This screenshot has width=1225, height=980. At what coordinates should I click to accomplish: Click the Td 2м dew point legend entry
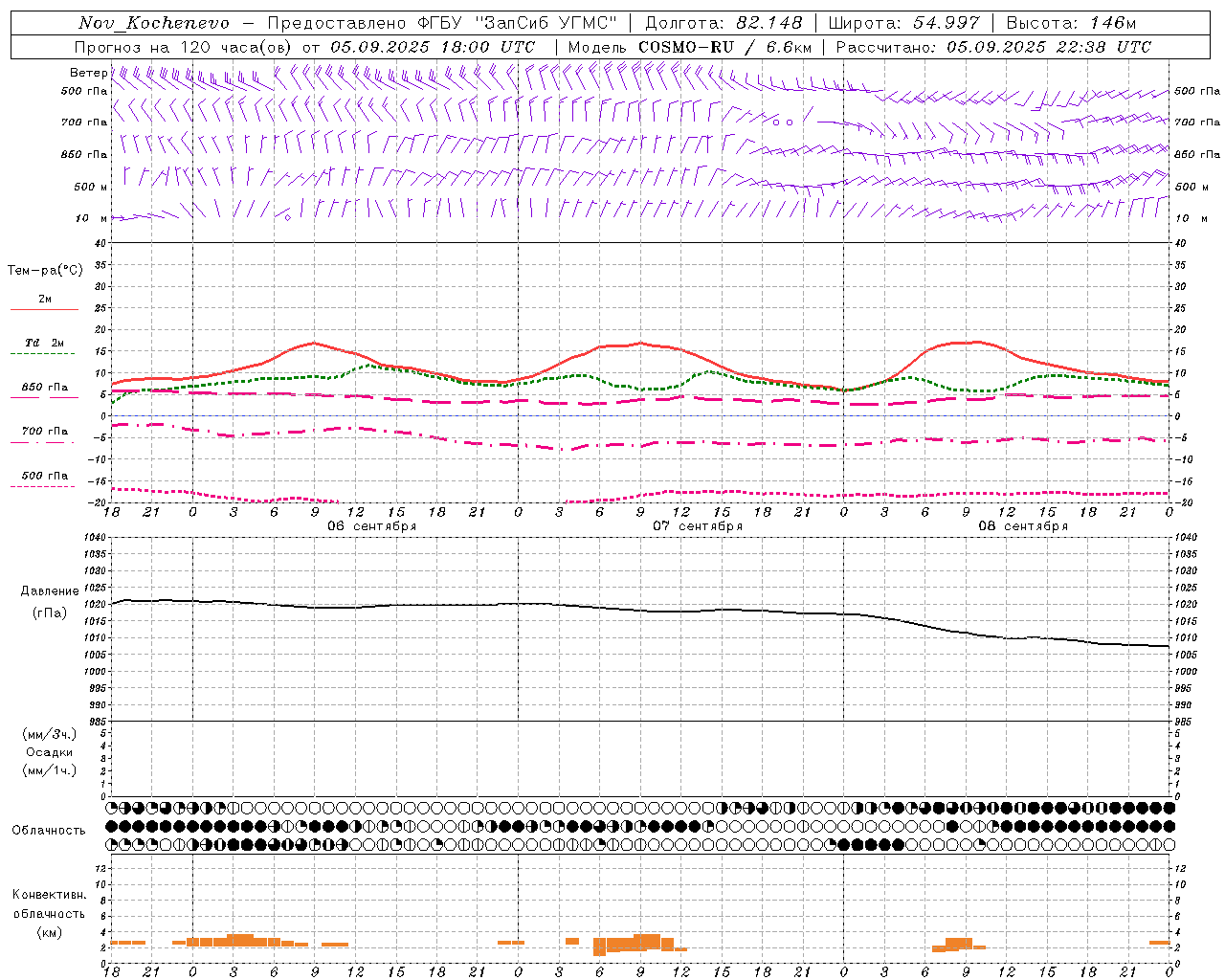tap(44, 343)
